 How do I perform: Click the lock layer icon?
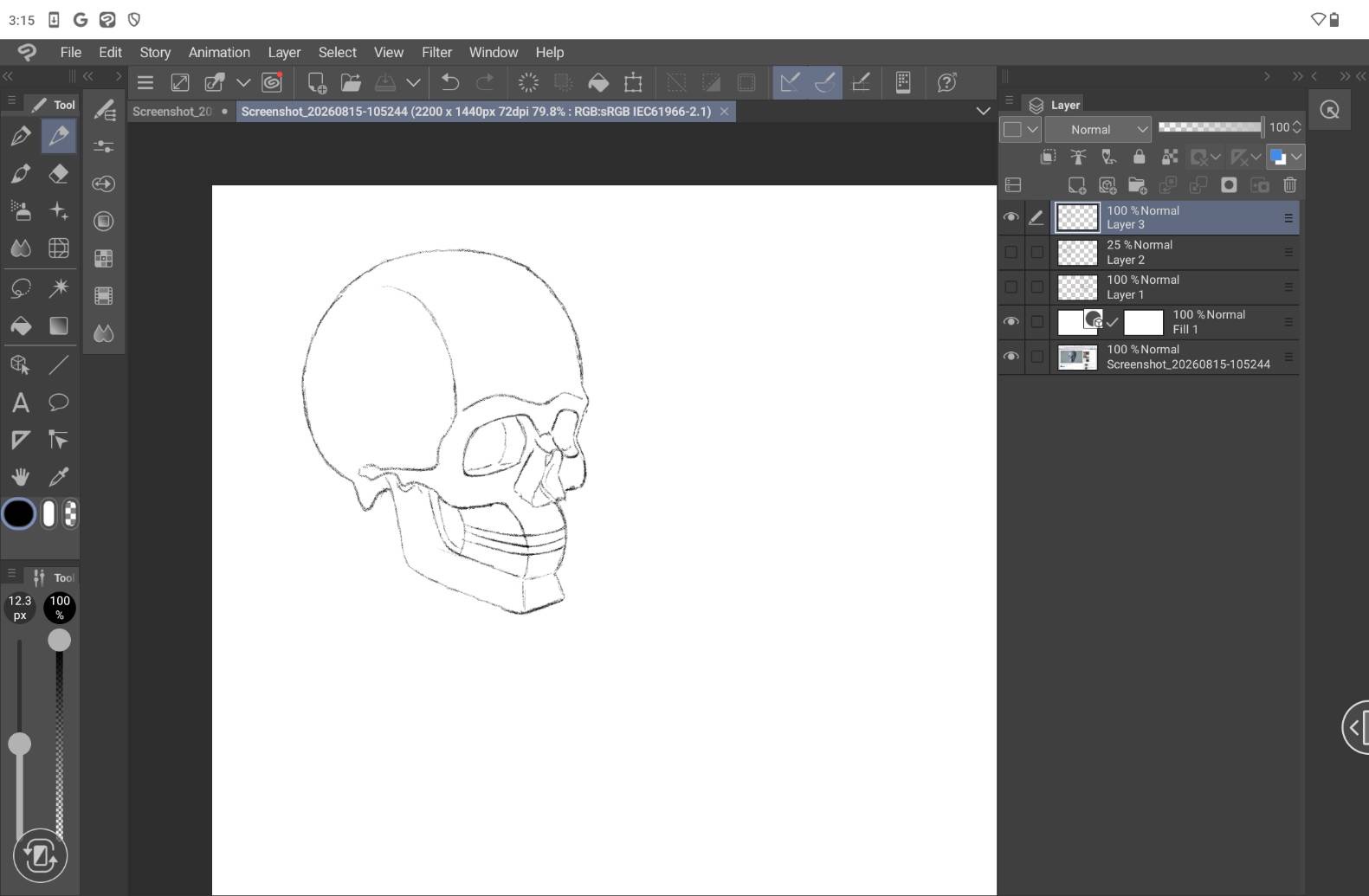[1140, 157]
